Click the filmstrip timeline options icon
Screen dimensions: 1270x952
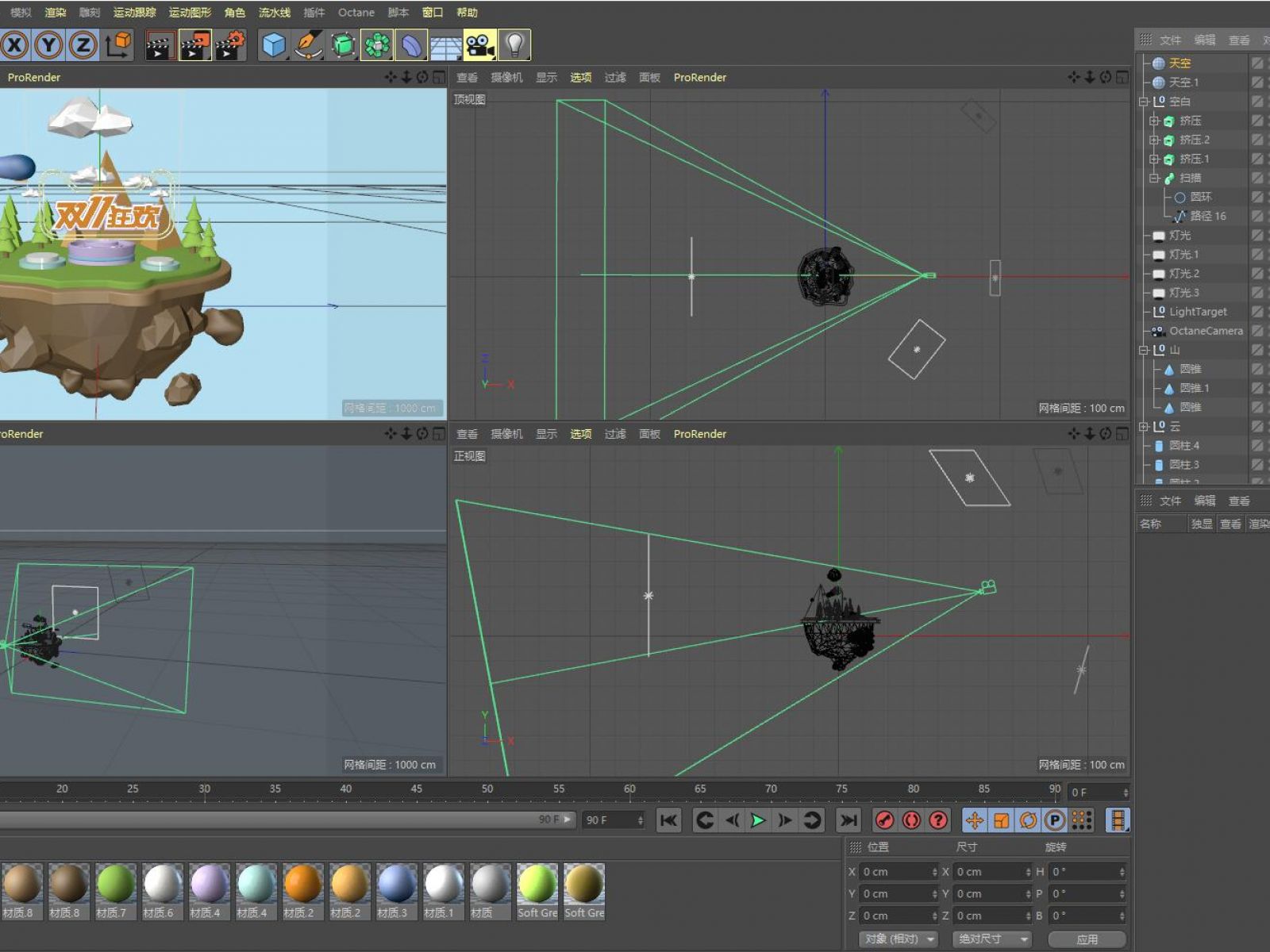(1118, 820)
